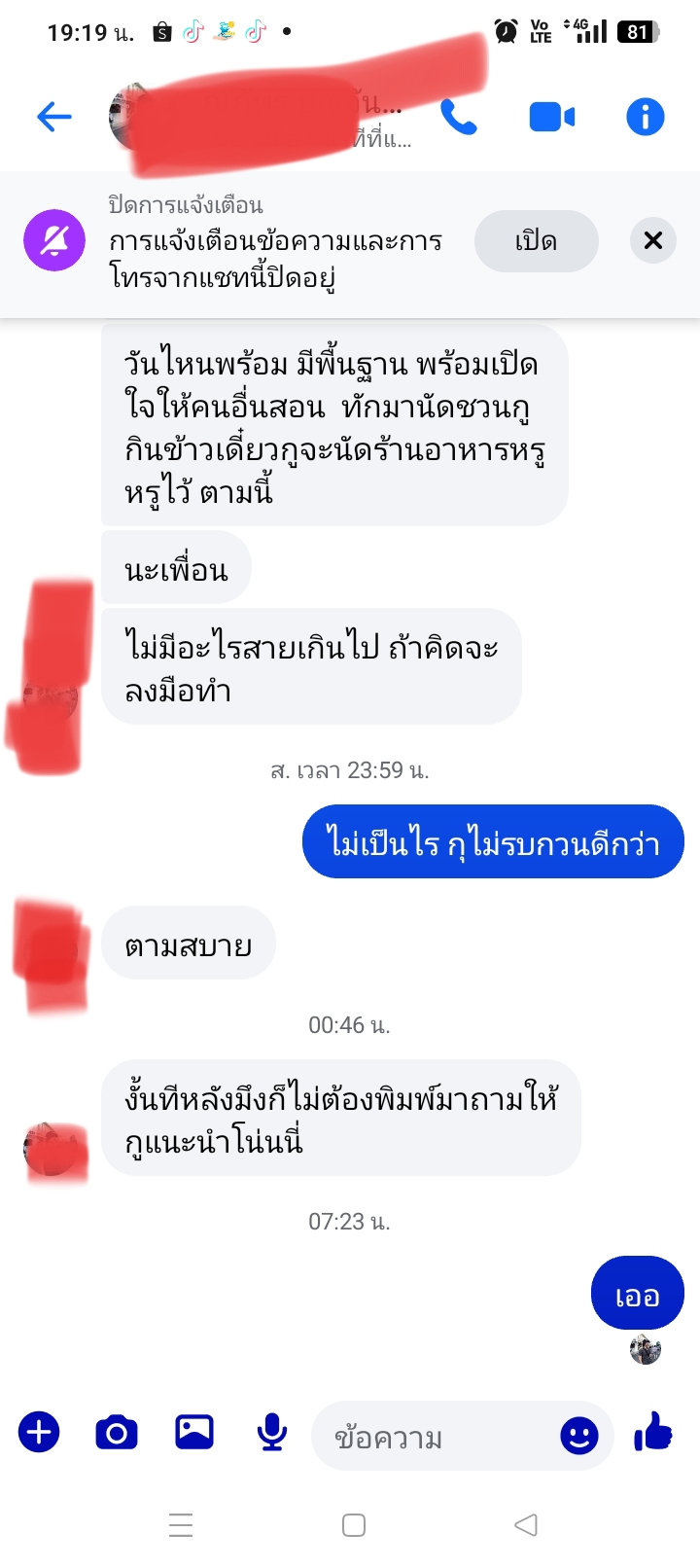Open the photo gallery picker icon
Image resolution: width=700 pixels, height=1568 pixels.
pos(194,1432)
